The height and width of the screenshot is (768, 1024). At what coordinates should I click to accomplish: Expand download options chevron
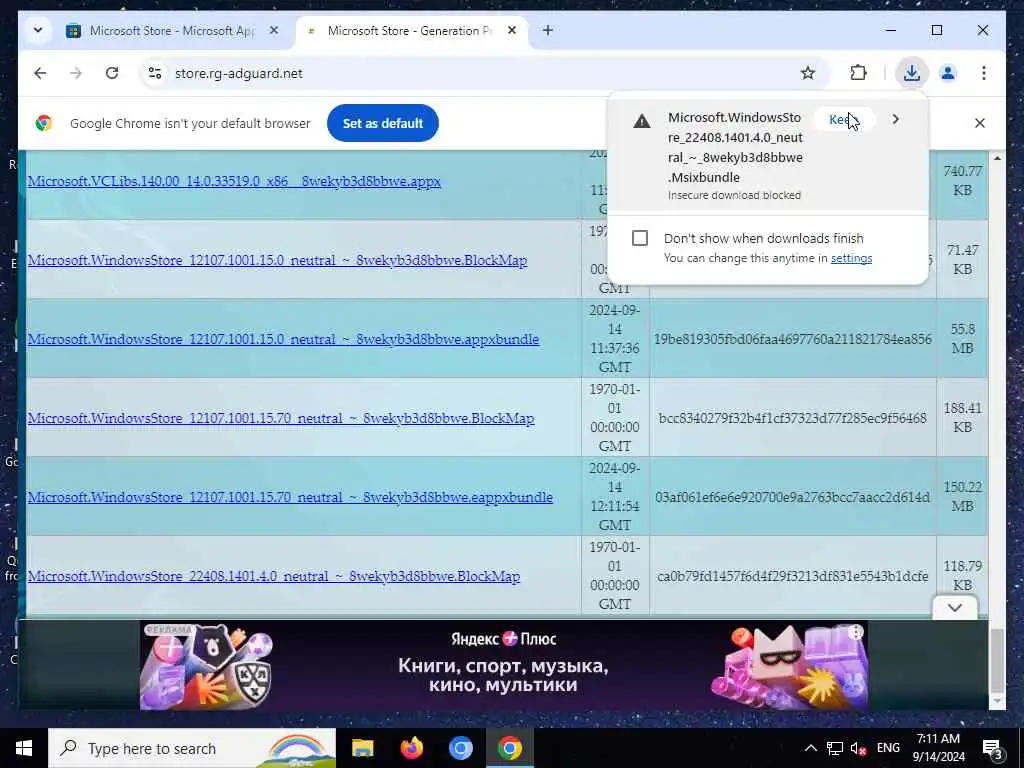point(895,120)
